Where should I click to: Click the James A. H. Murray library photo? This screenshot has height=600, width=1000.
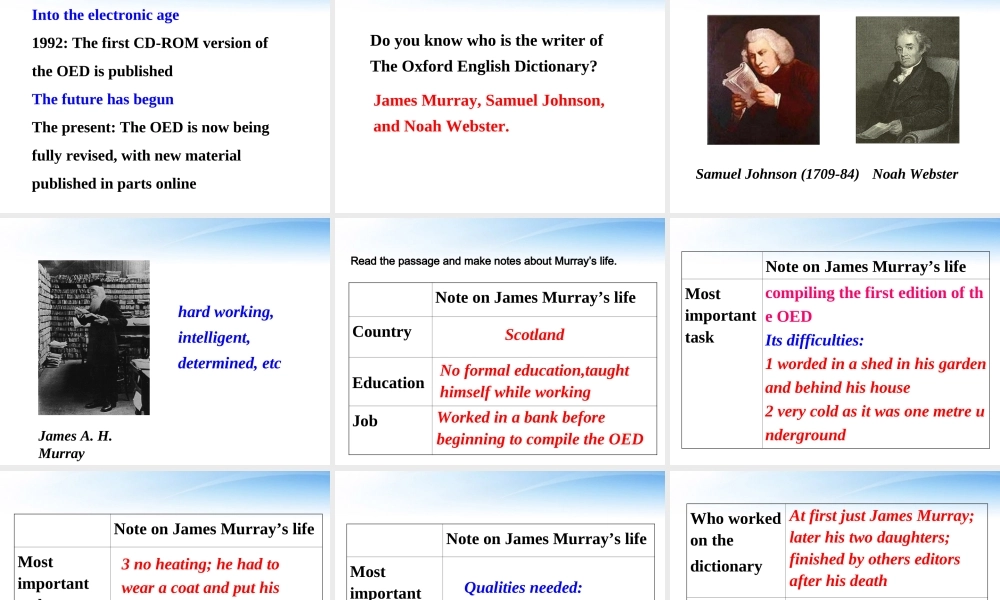[94, 338]
